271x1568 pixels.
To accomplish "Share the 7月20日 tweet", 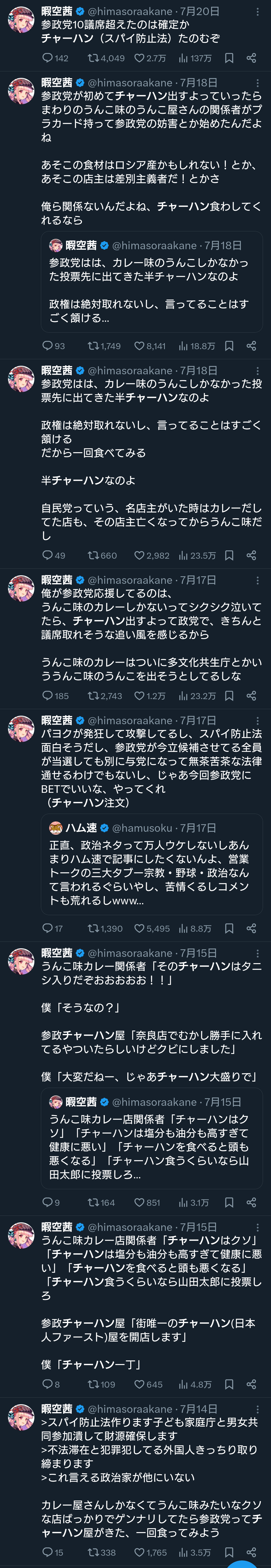I will (251, 59).
